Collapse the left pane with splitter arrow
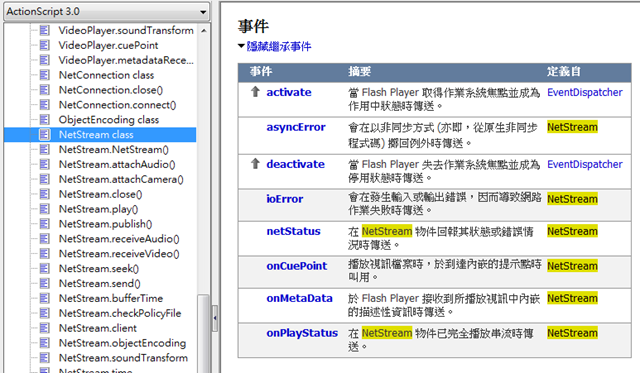Viewport: 640px width, 373px height. (215, 318)
